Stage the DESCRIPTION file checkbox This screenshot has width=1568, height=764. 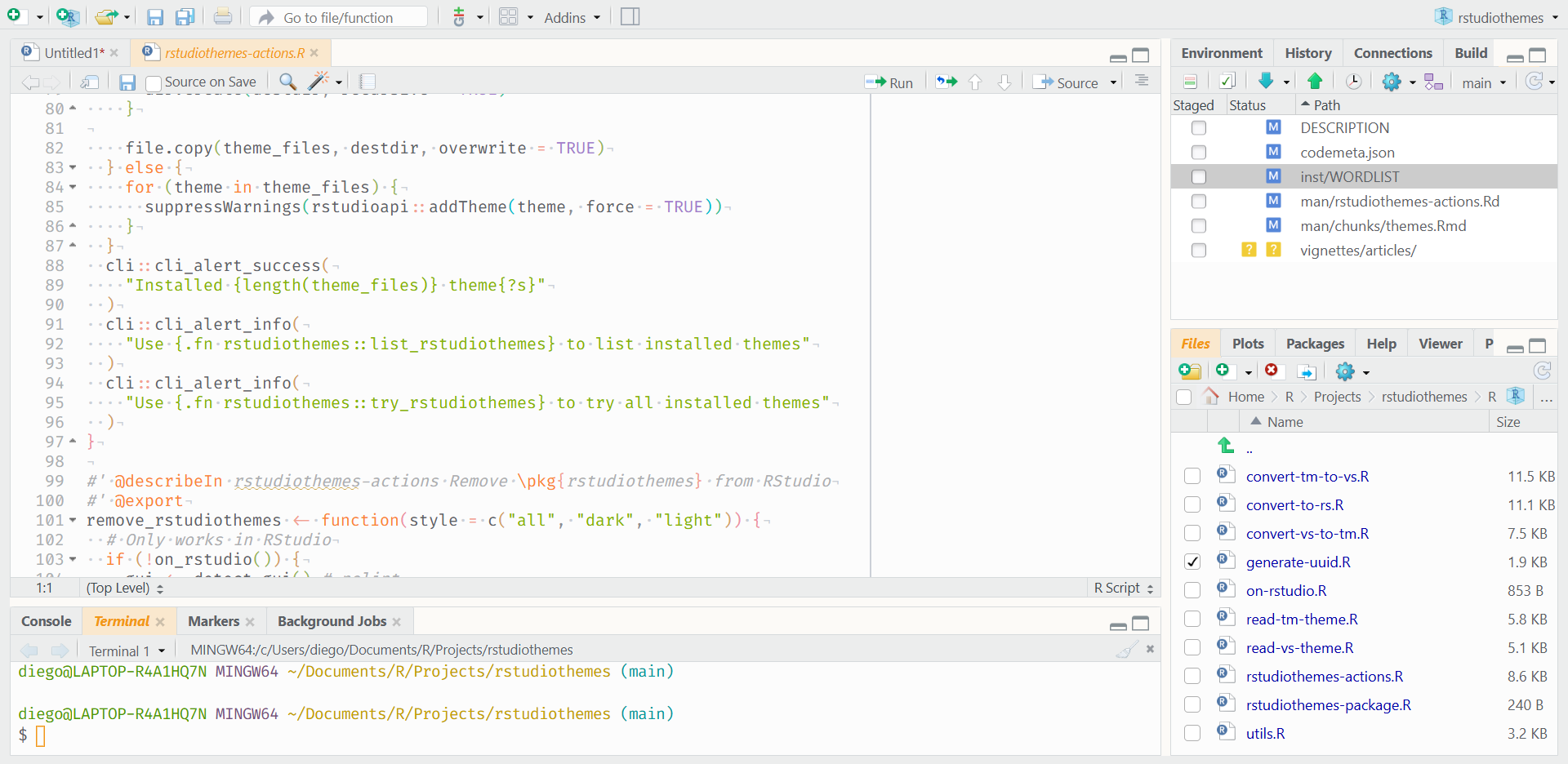click(1198, 128)
